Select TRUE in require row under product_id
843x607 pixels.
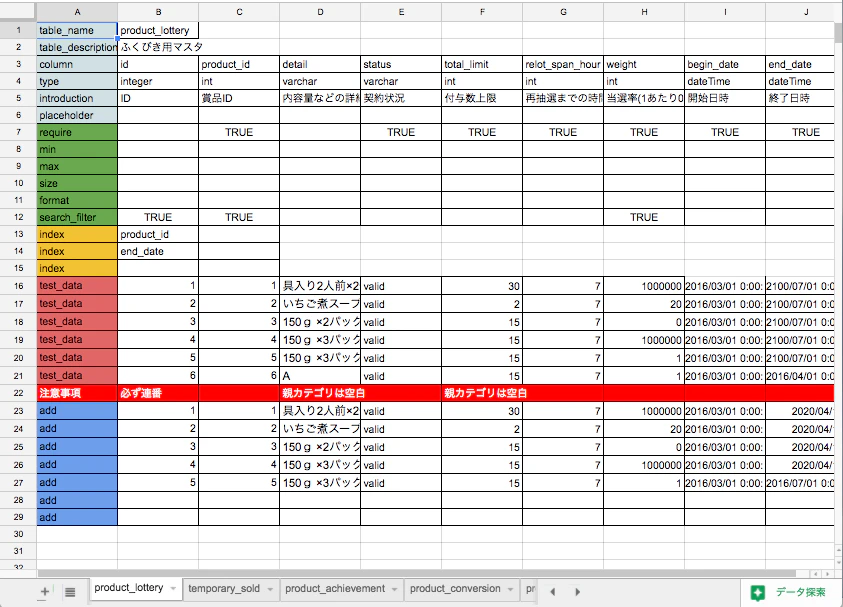pyautogui.click(x=239, y=132)
